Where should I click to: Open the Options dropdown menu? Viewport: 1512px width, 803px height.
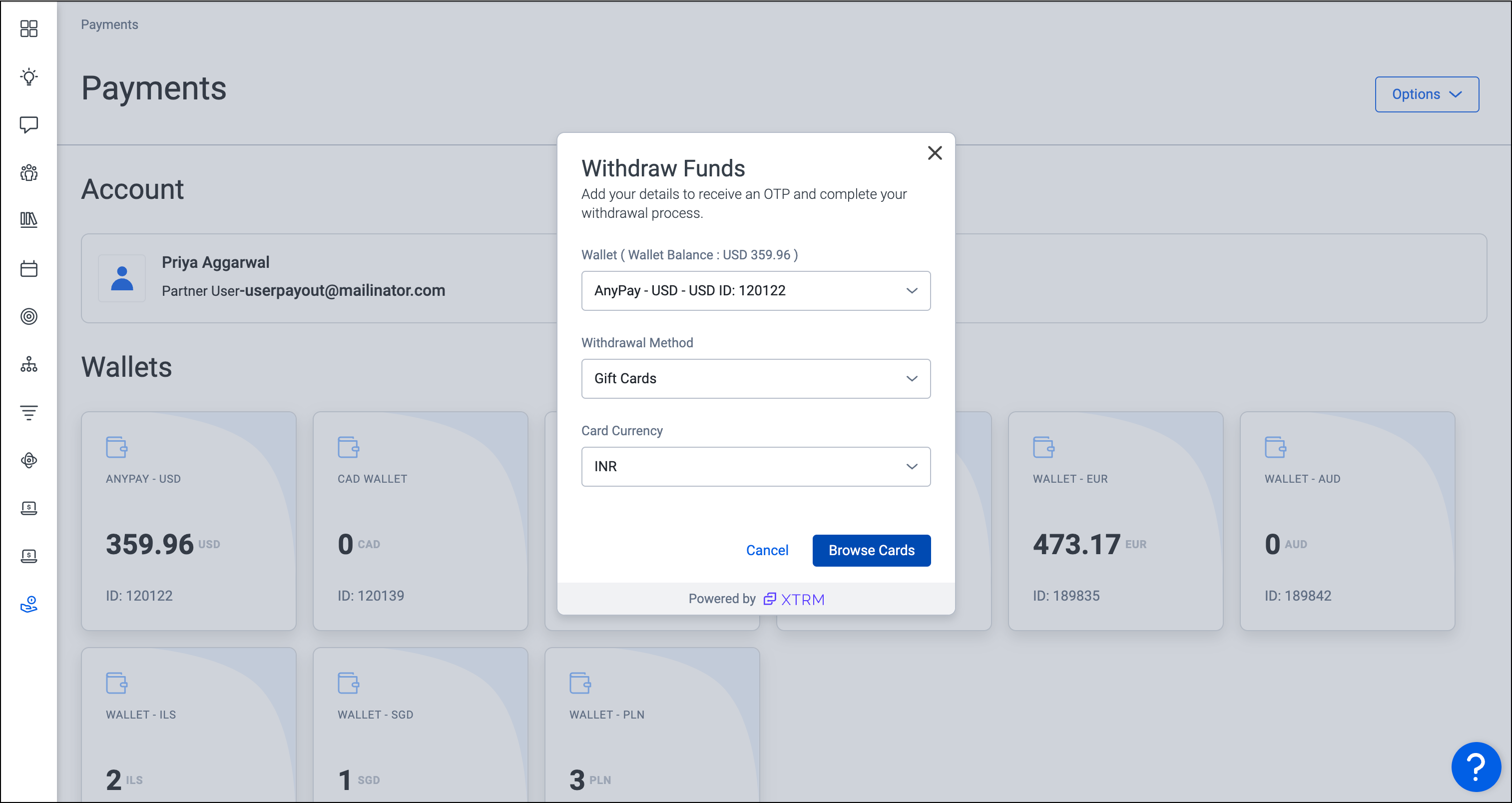[x=1427, y=94]
